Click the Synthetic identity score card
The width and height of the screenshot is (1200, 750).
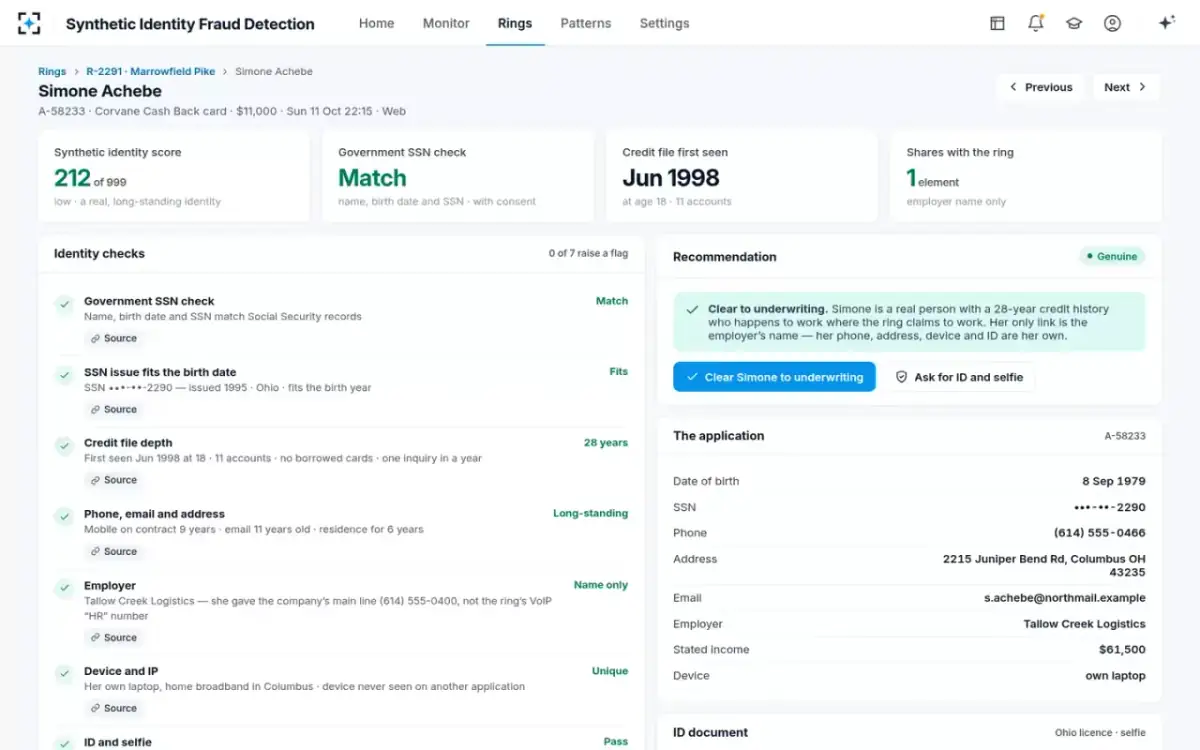coord(174,176)
